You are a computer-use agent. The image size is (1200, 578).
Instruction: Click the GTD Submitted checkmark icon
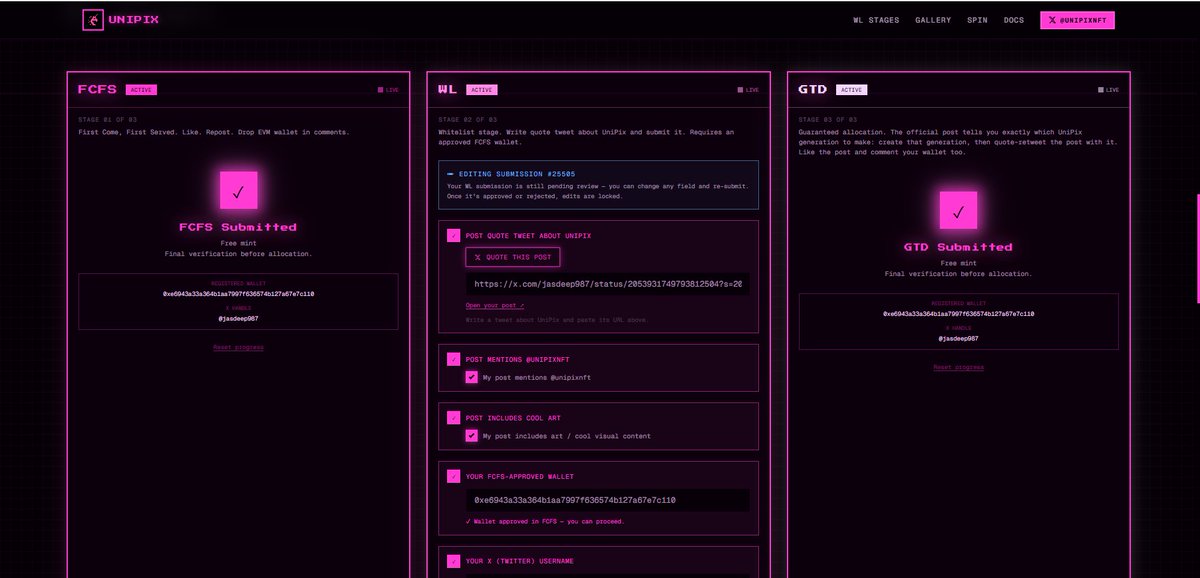[x=958, y=211]
